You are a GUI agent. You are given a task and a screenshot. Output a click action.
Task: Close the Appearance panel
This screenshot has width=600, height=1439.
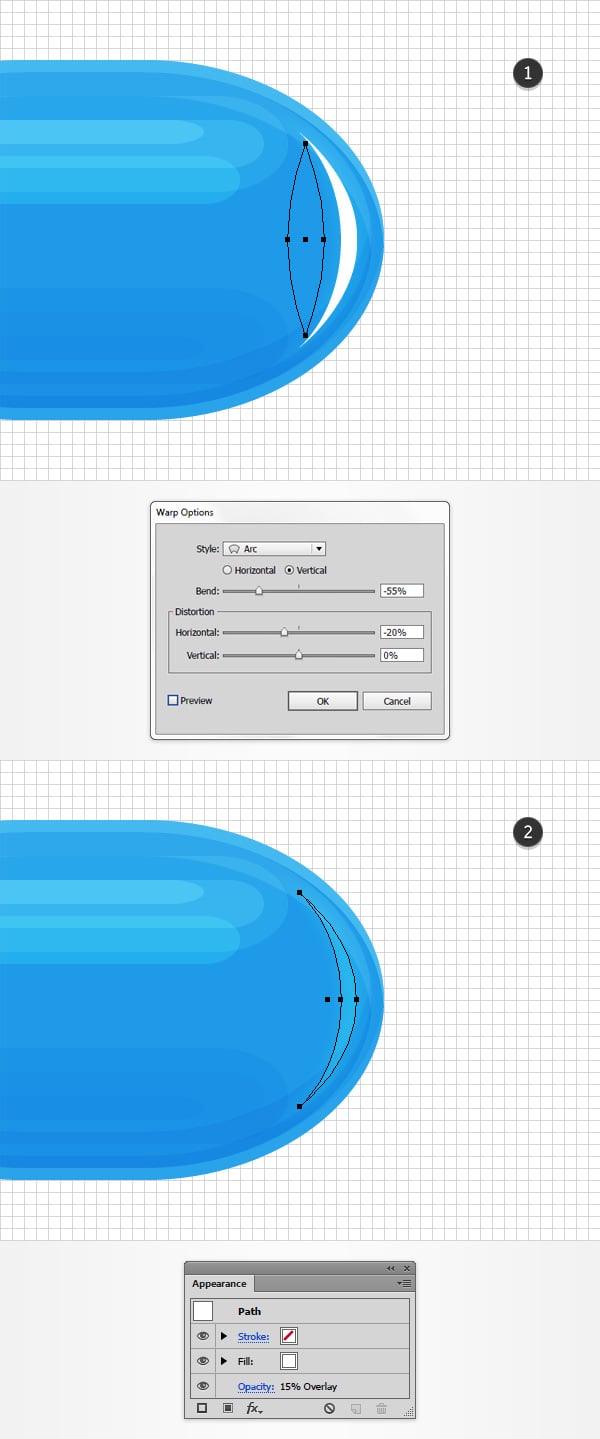407,1268
